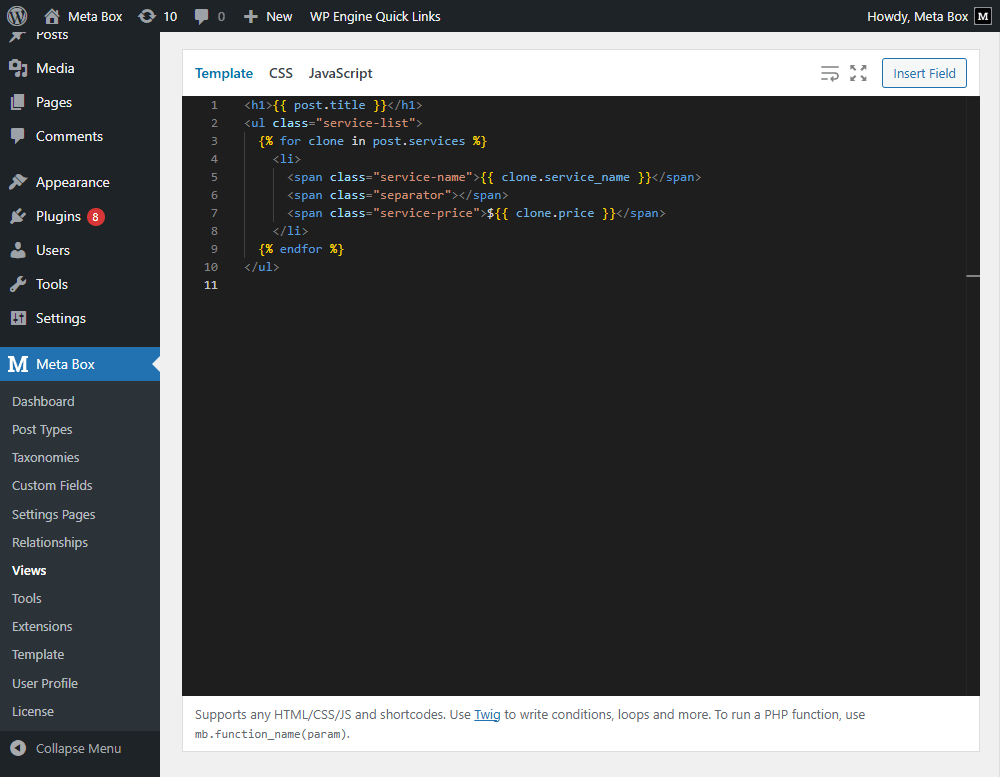Open the Twig documentation link
The image size is (1000, 777).
487,714
